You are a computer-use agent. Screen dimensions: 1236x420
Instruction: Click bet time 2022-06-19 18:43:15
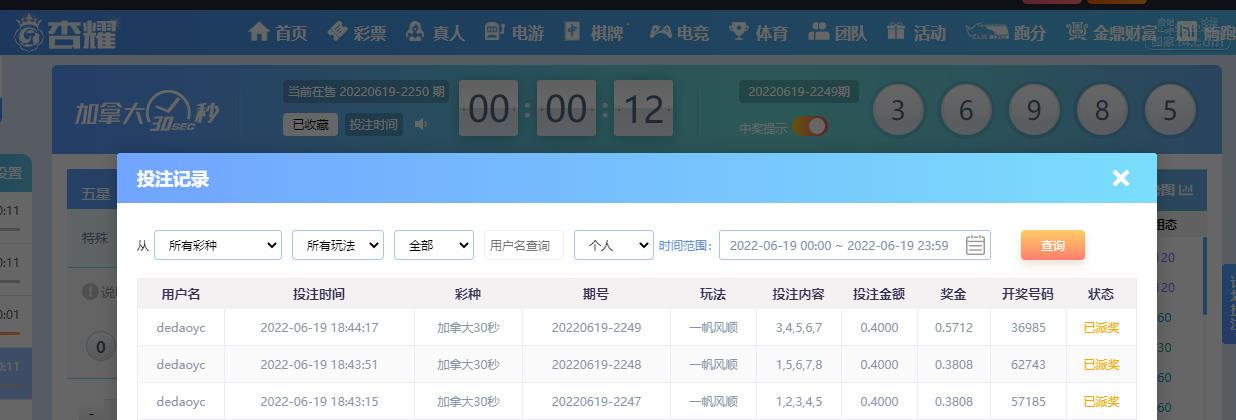coord(319,402)
